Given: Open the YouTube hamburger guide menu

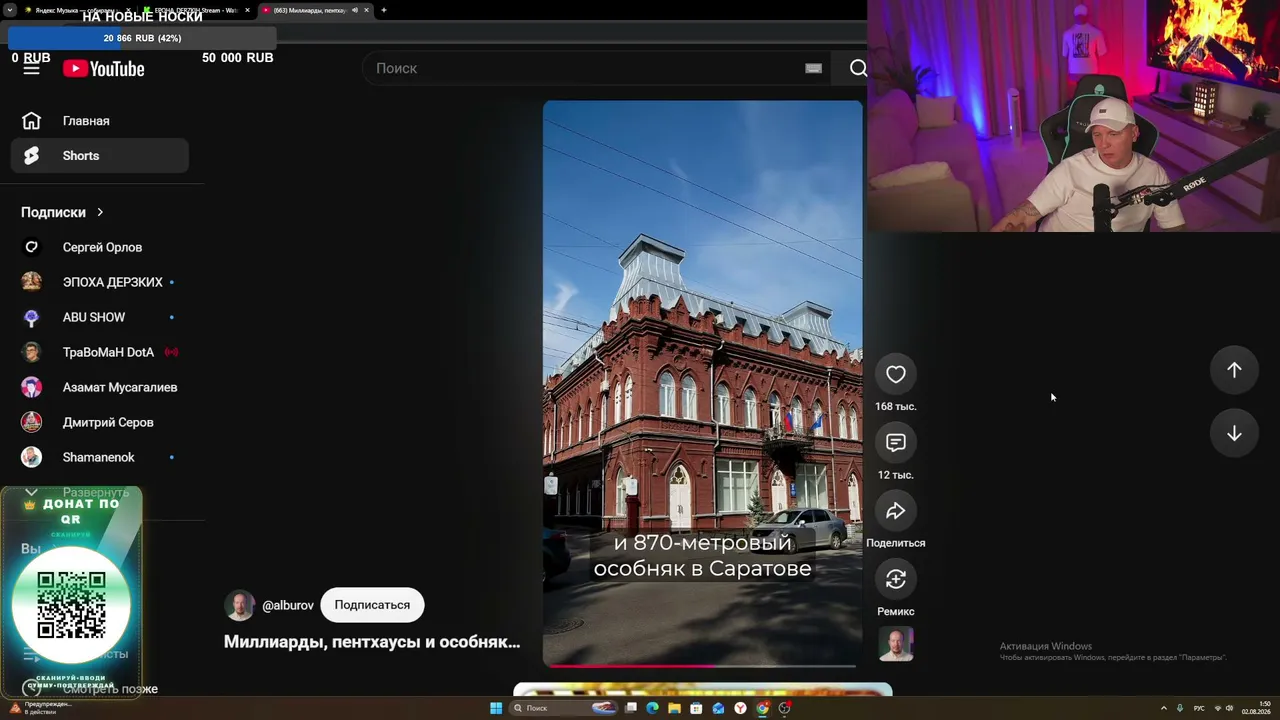Looking at the screenshot, I should (32, 68).
